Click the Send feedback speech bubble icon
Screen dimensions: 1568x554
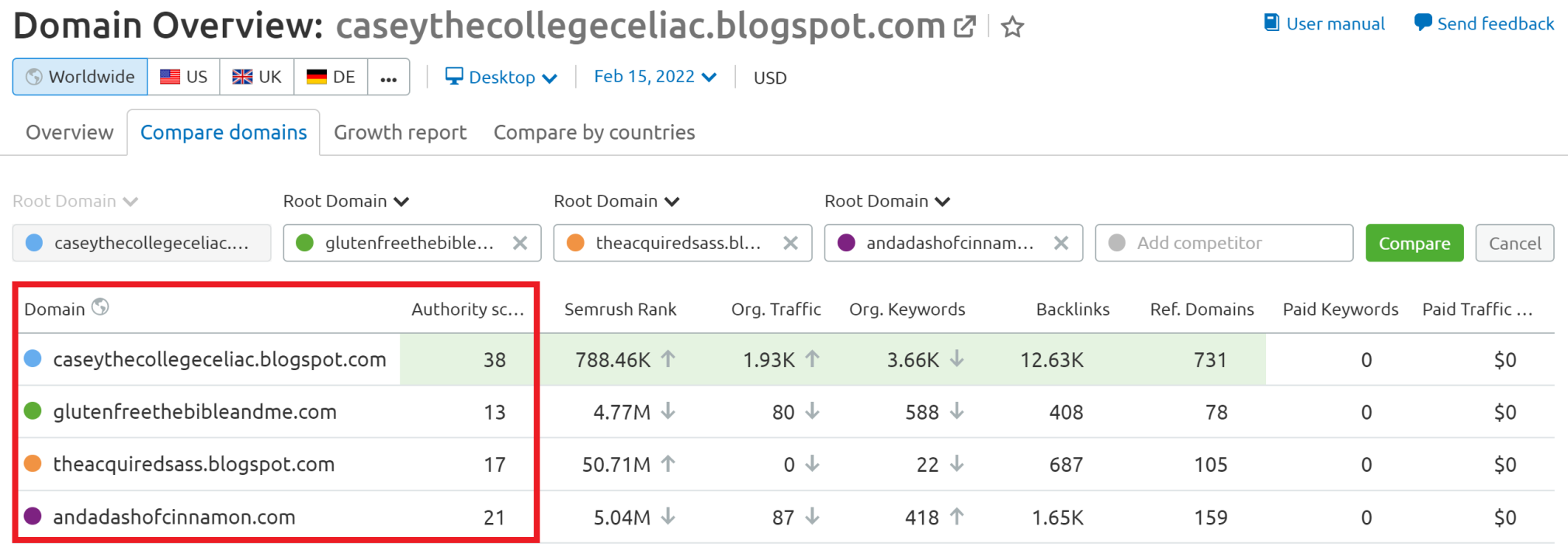(x=1422, y=23)
